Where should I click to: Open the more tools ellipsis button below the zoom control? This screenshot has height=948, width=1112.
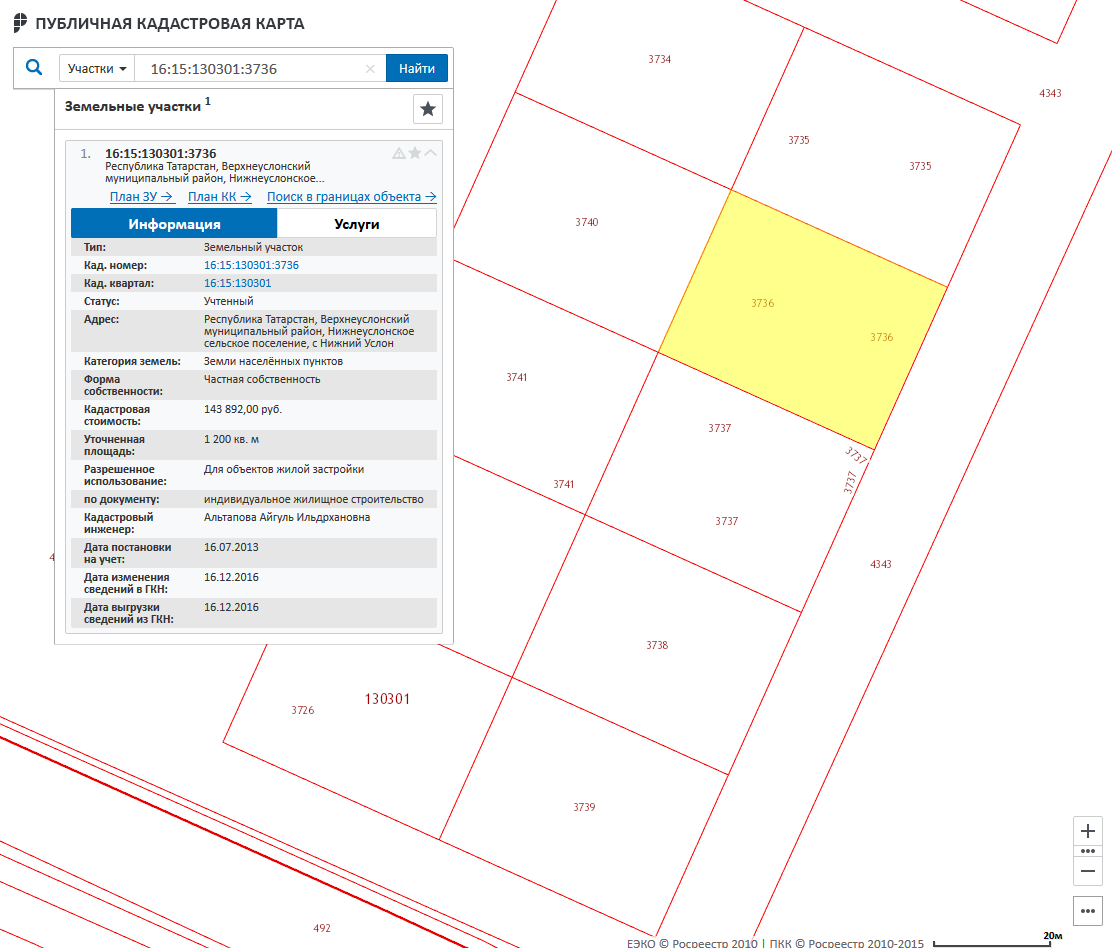point(1088,911)
